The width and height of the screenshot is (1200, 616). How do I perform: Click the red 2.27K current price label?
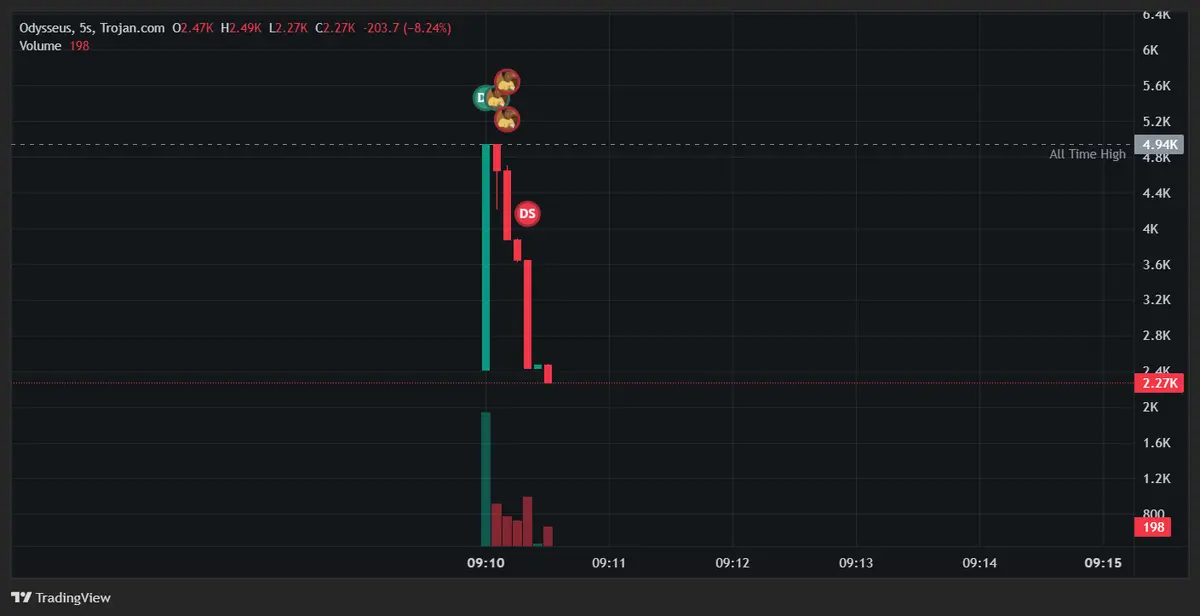1160,383
